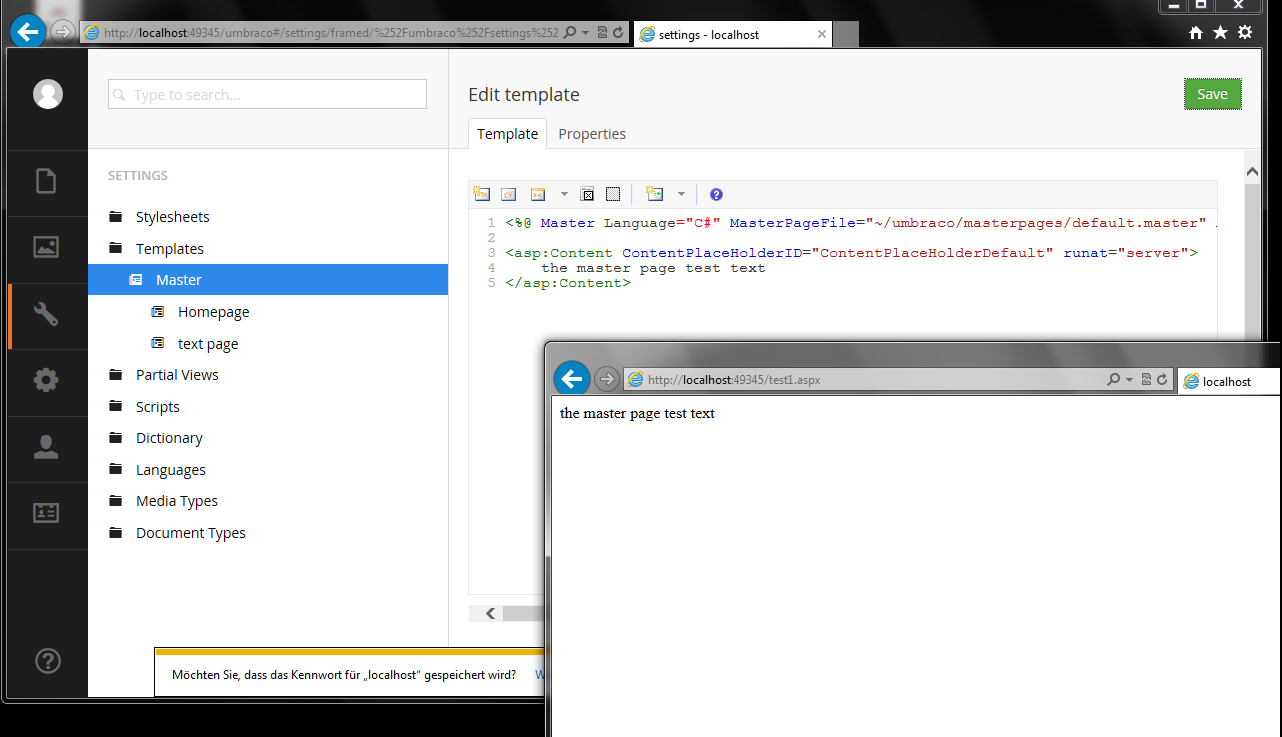1282x737 pixels.
Task: Open template editor help icon
Action: 716,195
